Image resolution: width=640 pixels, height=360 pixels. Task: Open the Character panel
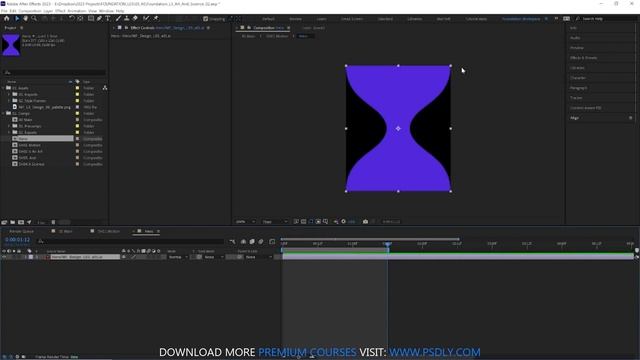(x=578, y=78)
